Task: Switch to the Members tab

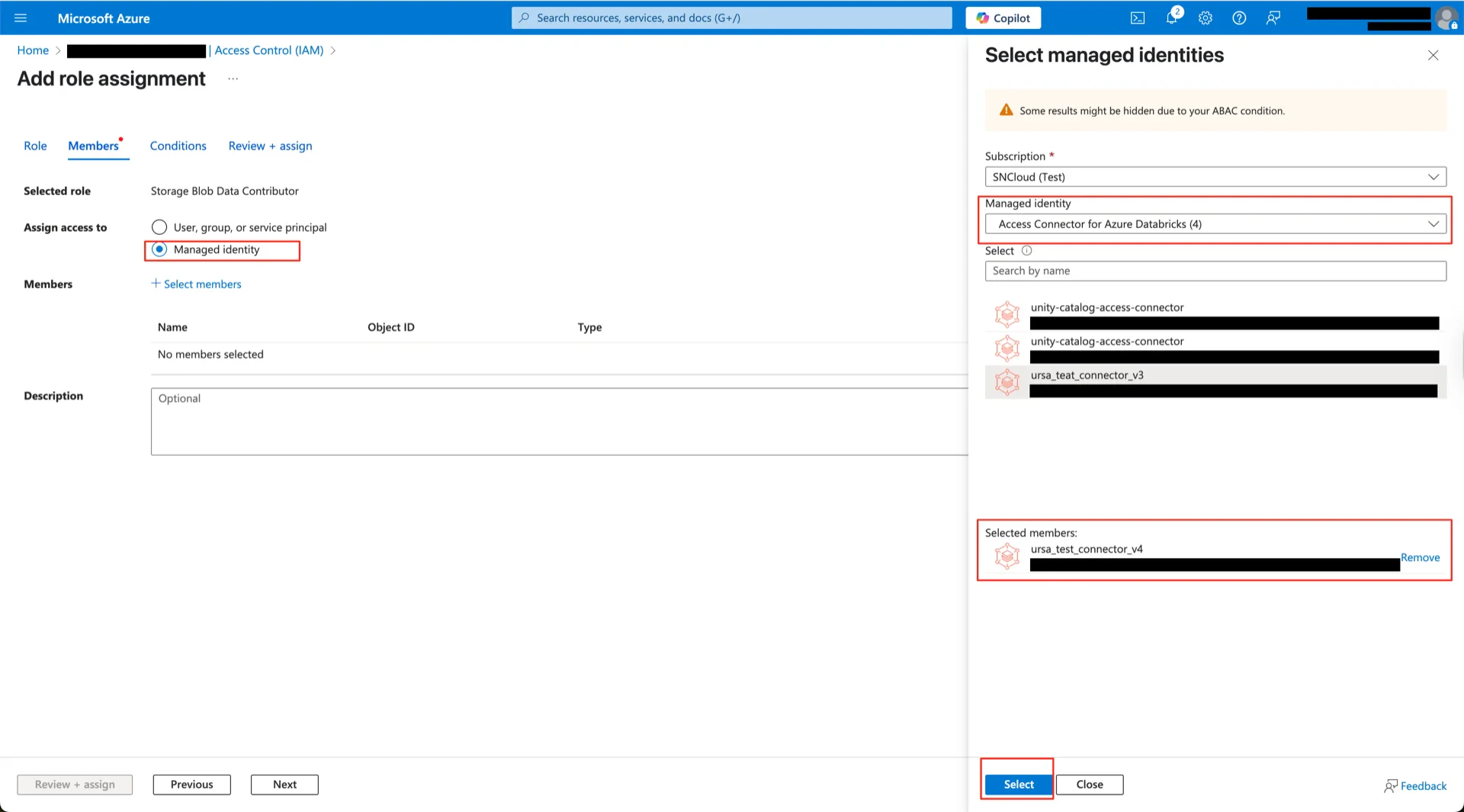Action: coord(94,146)
